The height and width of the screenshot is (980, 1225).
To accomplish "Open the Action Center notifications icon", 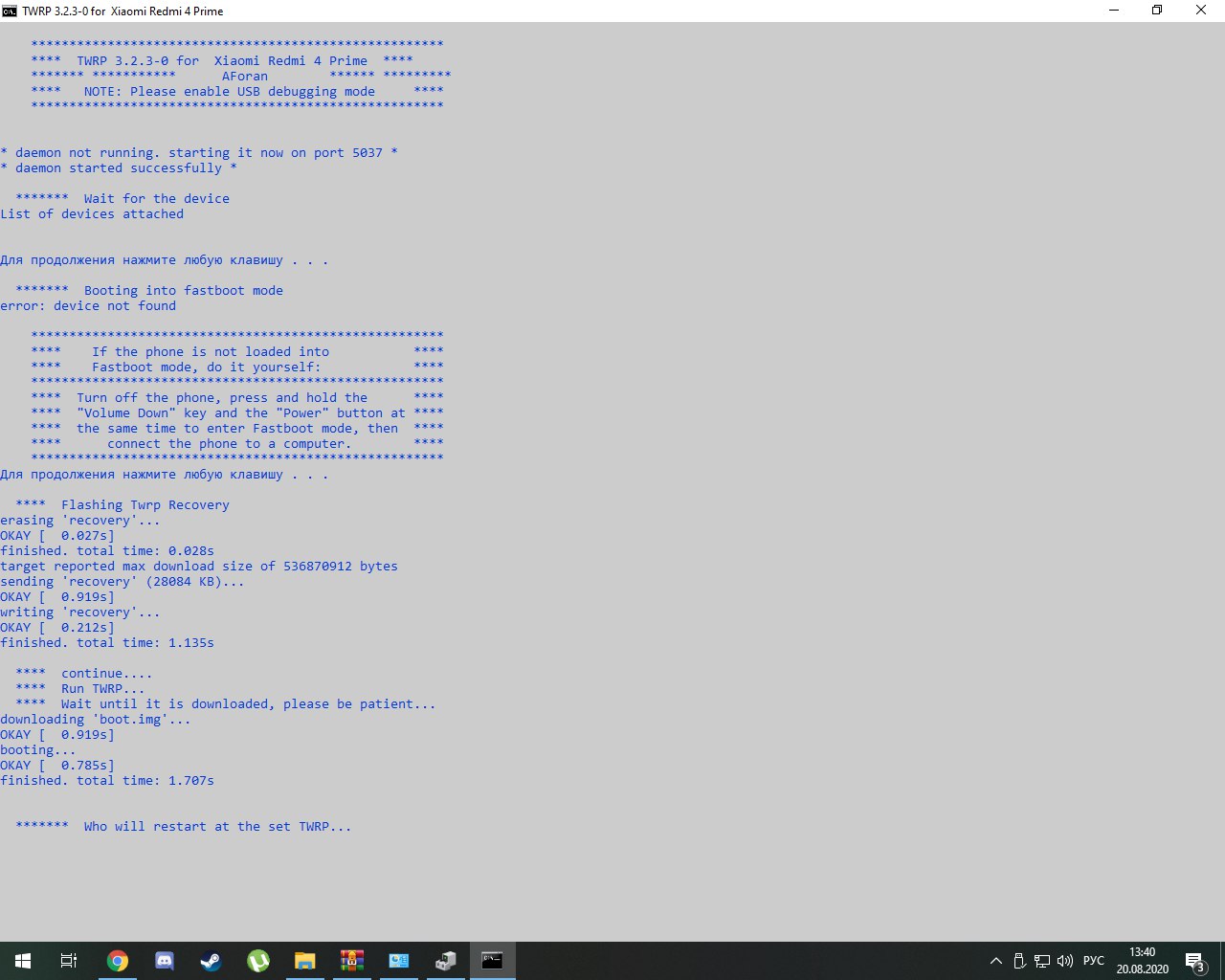I will (1195, 961).
